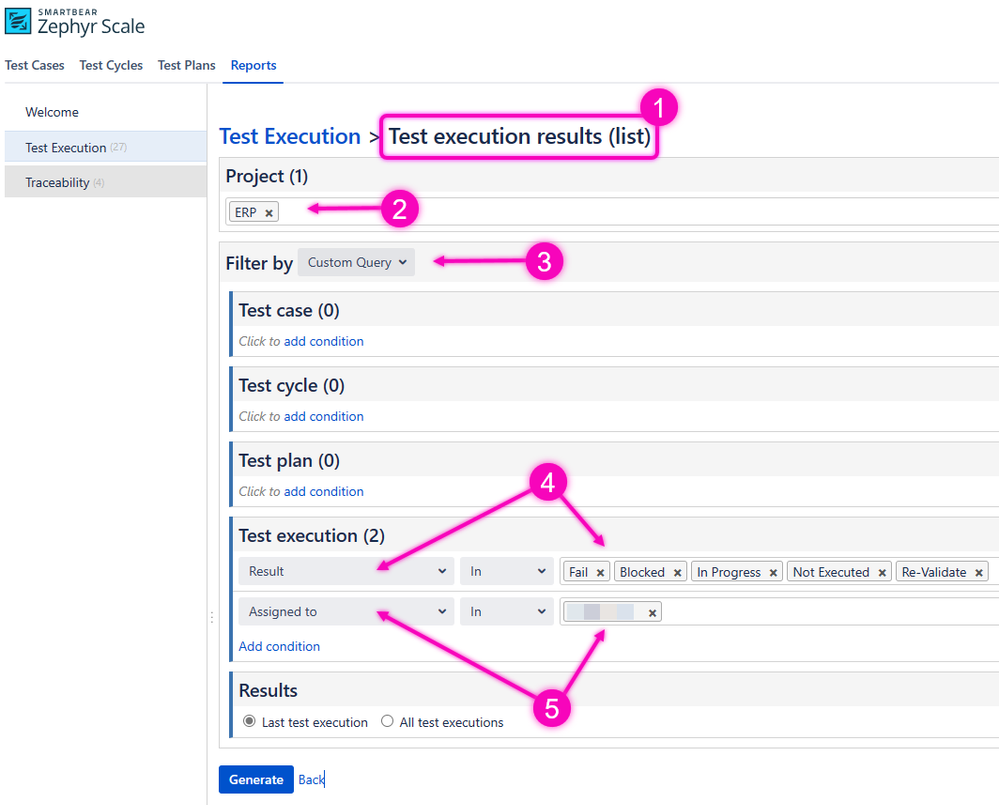This screenshot has height=805, width=999.
Task: Select Last test execution radio option
Action: click(249, 722)
